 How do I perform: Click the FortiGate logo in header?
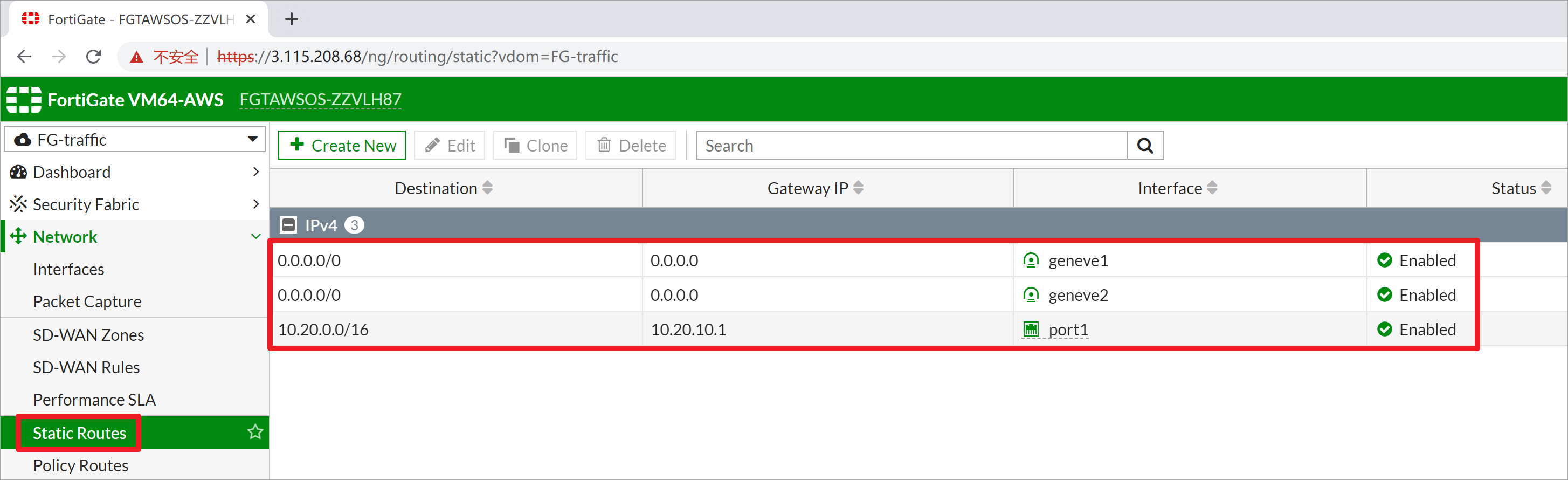24,99
